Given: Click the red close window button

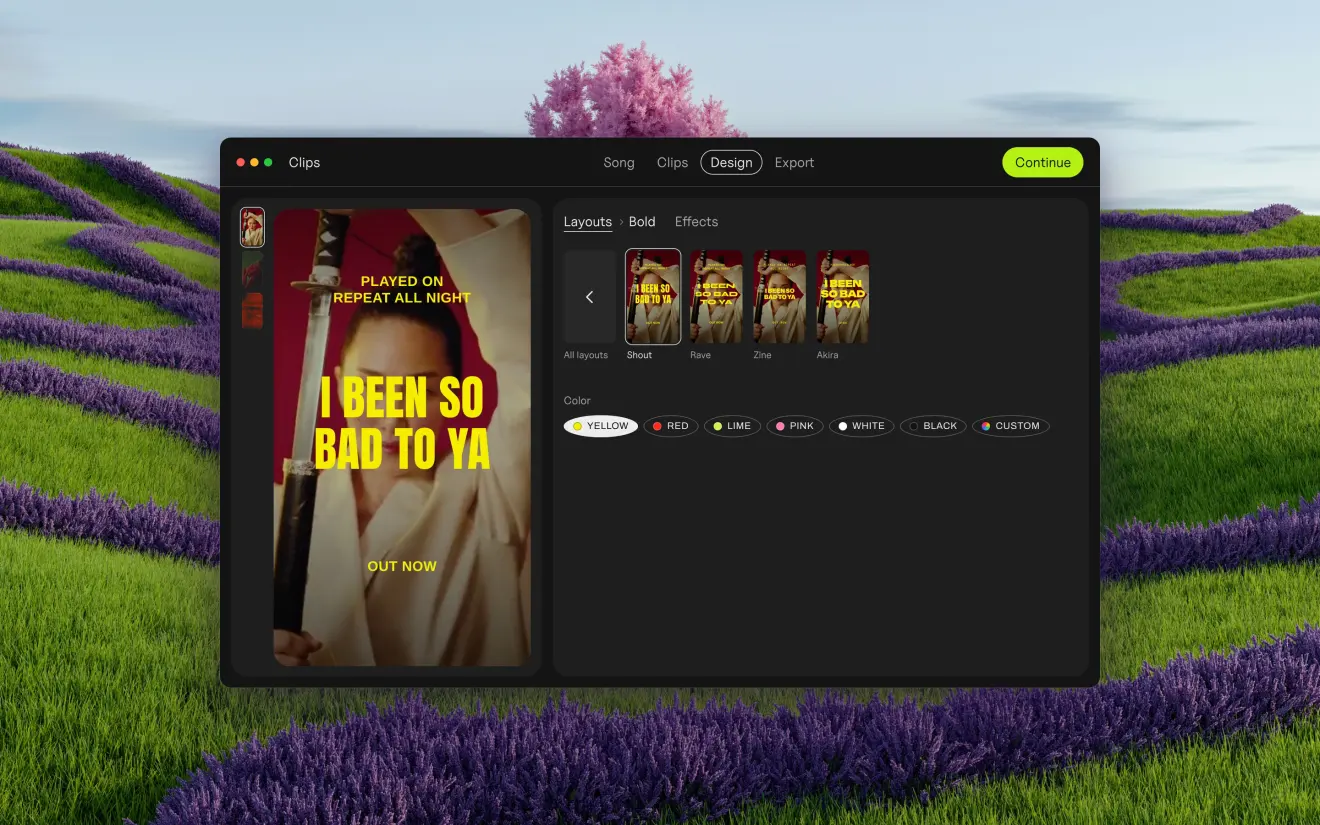Looking at the screenshot, I should (x=241, y=163).
